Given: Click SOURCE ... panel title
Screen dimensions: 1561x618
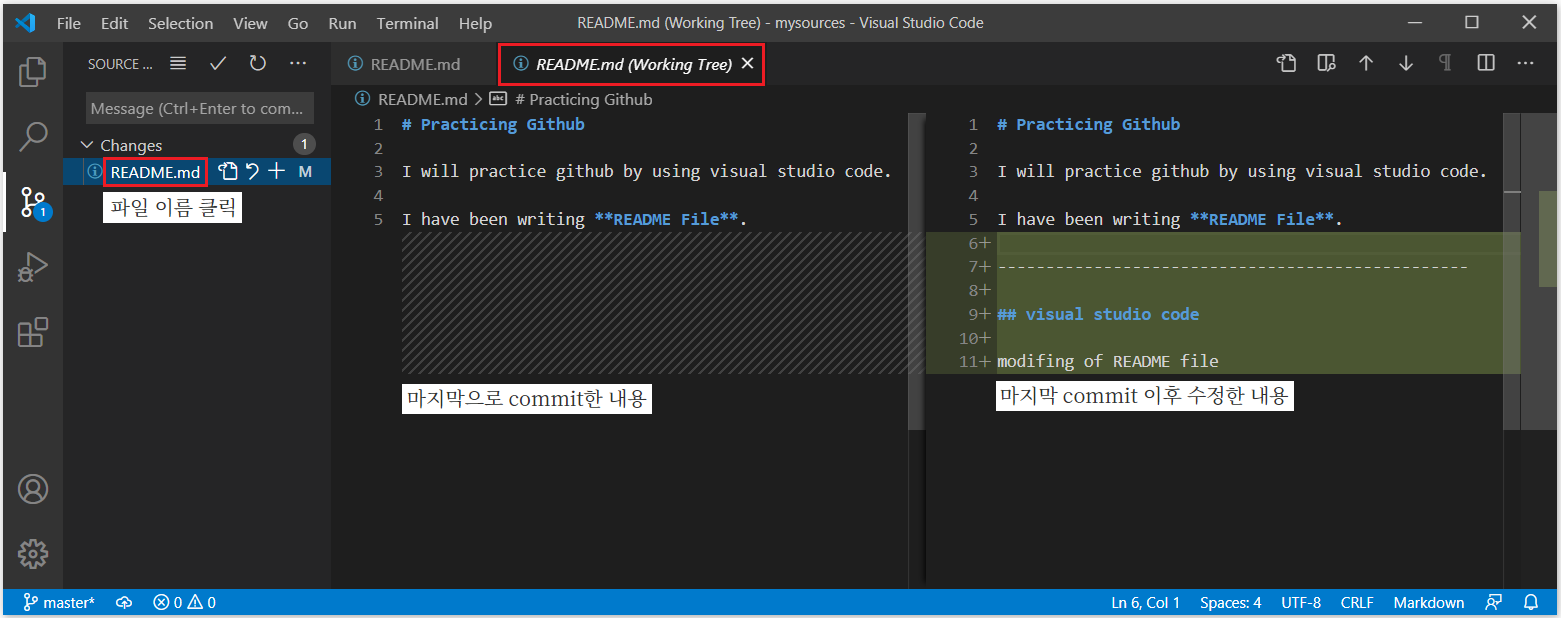Looking at the screenshot, I should tap(120, 64).
